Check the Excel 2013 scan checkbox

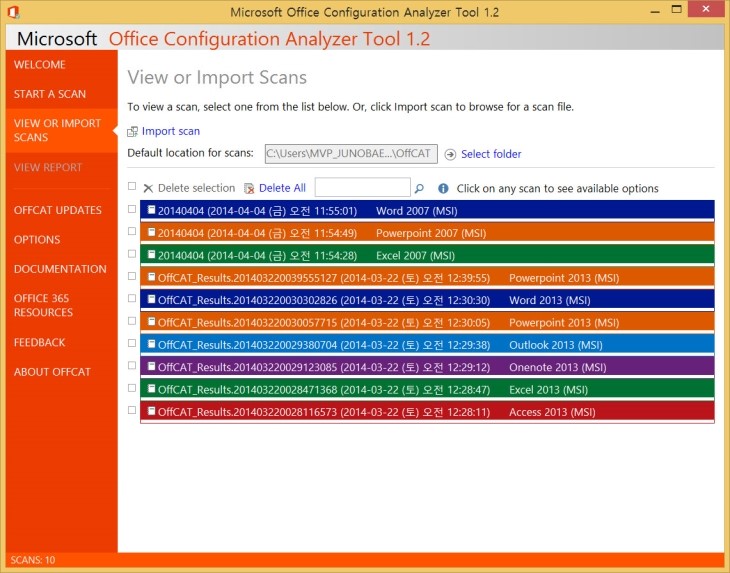(x=132, y=388)
